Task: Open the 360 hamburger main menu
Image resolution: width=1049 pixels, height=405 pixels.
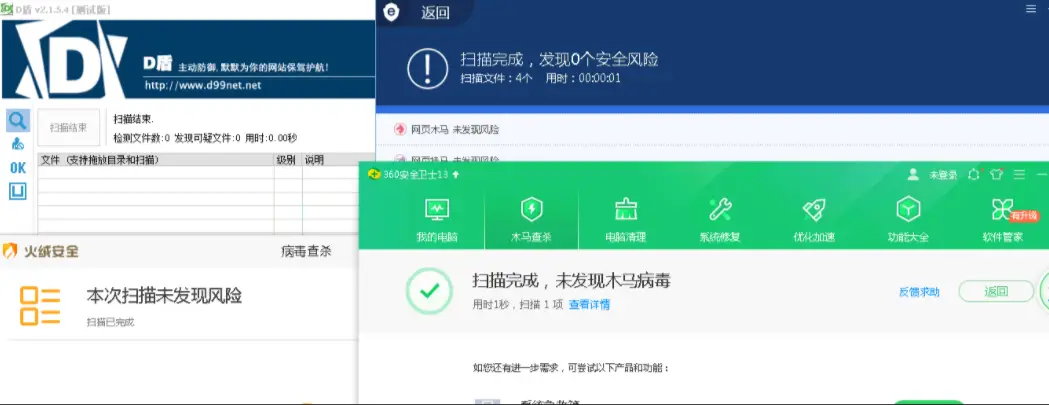Action: (1019, 174)
